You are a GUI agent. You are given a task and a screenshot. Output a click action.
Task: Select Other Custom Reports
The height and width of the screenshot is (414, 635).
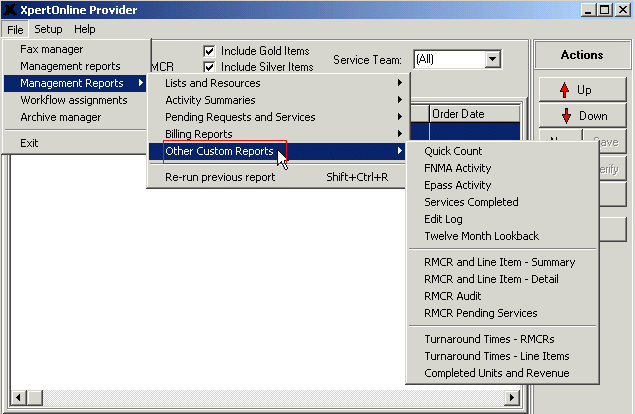pos(277,151)
